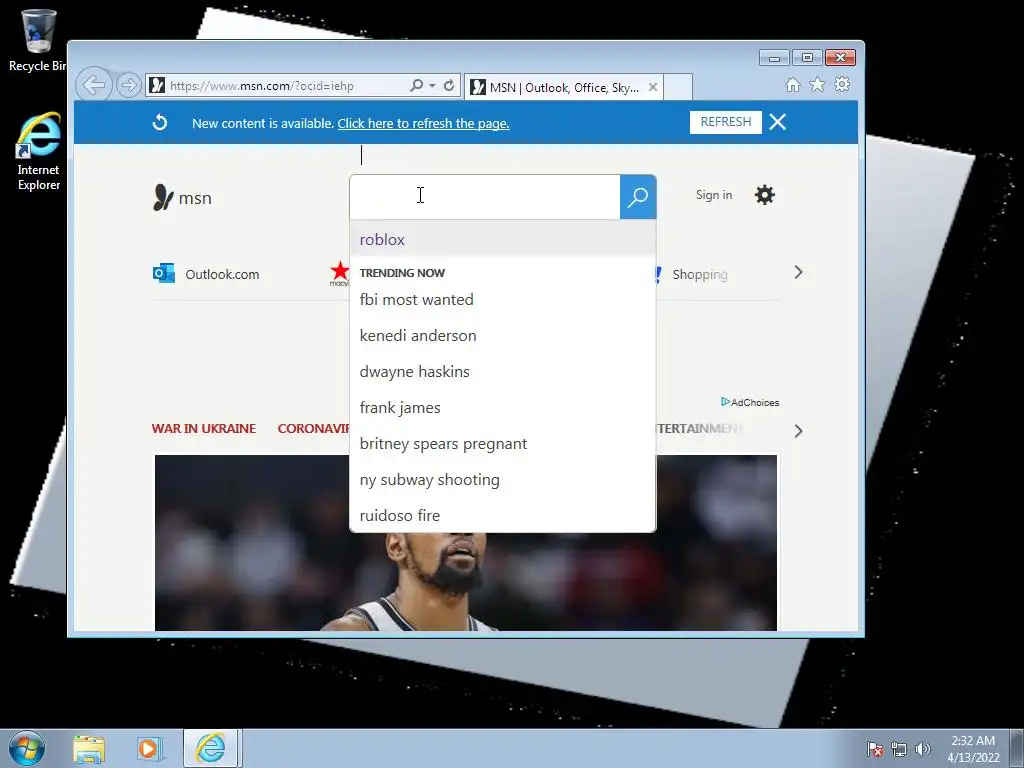Expand news categories with right chevron
Image resolution: width=1024 pixels, height=768 pixels.
[798, 431]
